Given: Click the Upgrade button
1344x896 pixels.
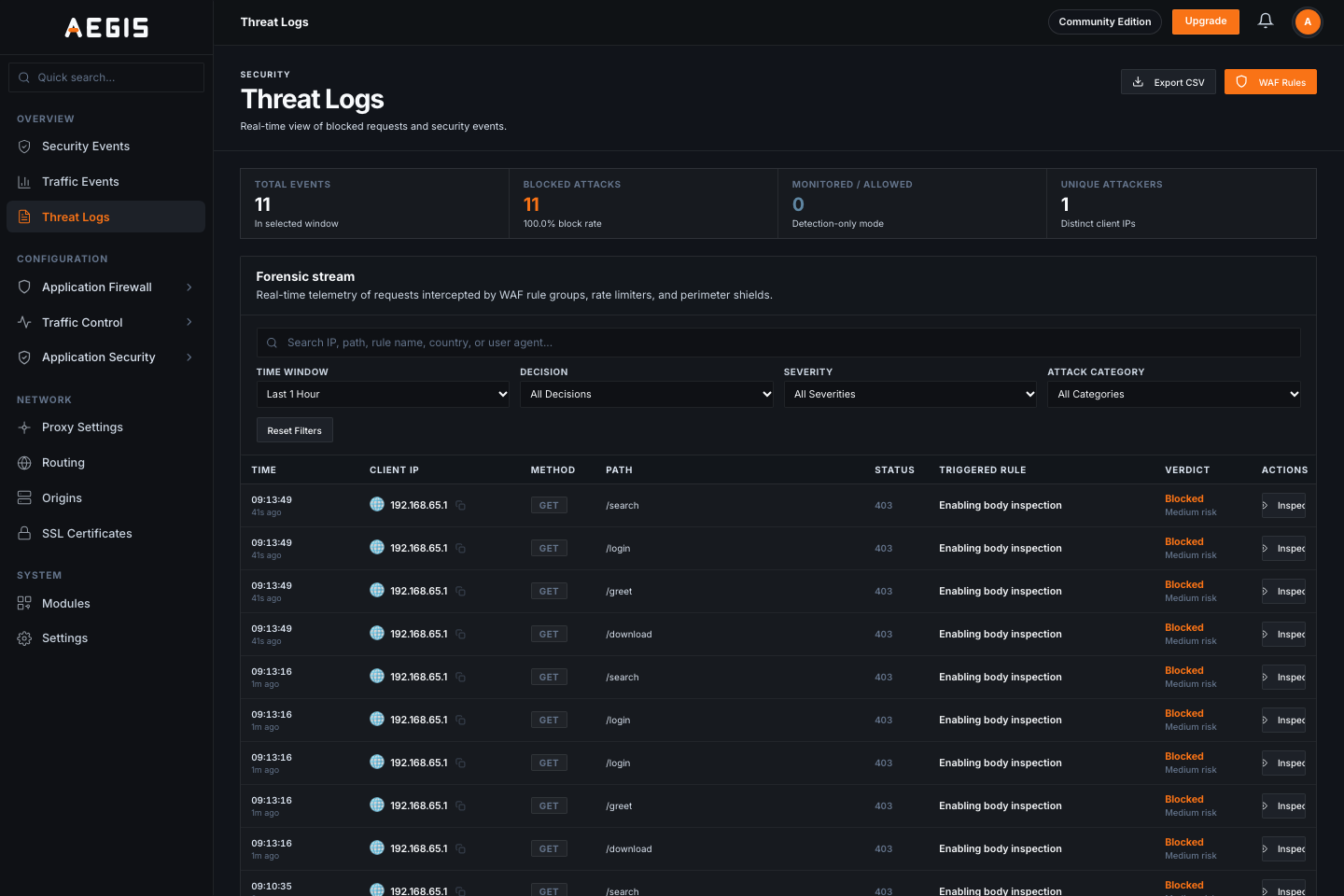Looking at the screenshot, I should point(1206,21).
